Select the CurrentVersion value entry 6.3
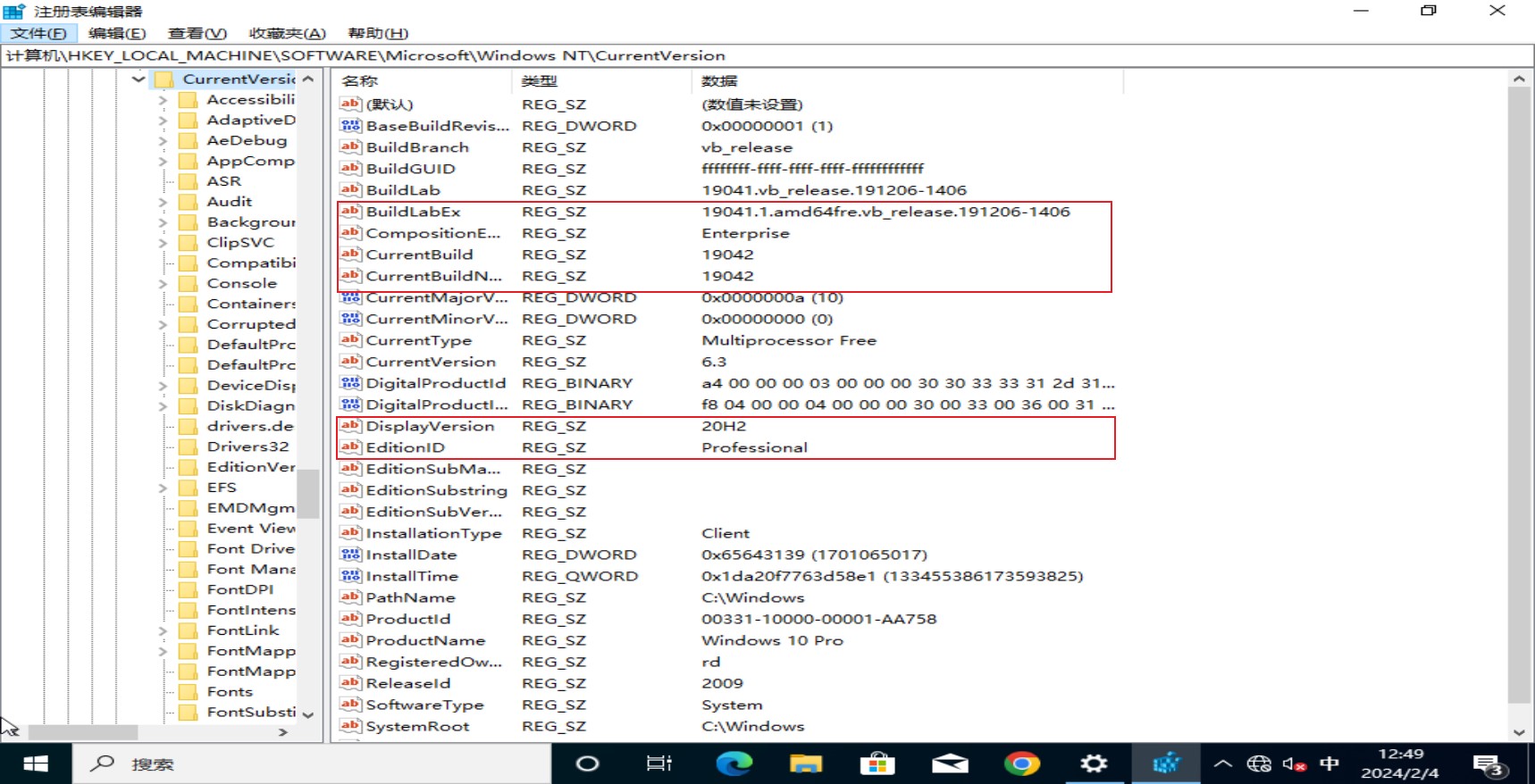This screenshot has height=784, width=1535. pyautogui.click(x=431, y=362)
